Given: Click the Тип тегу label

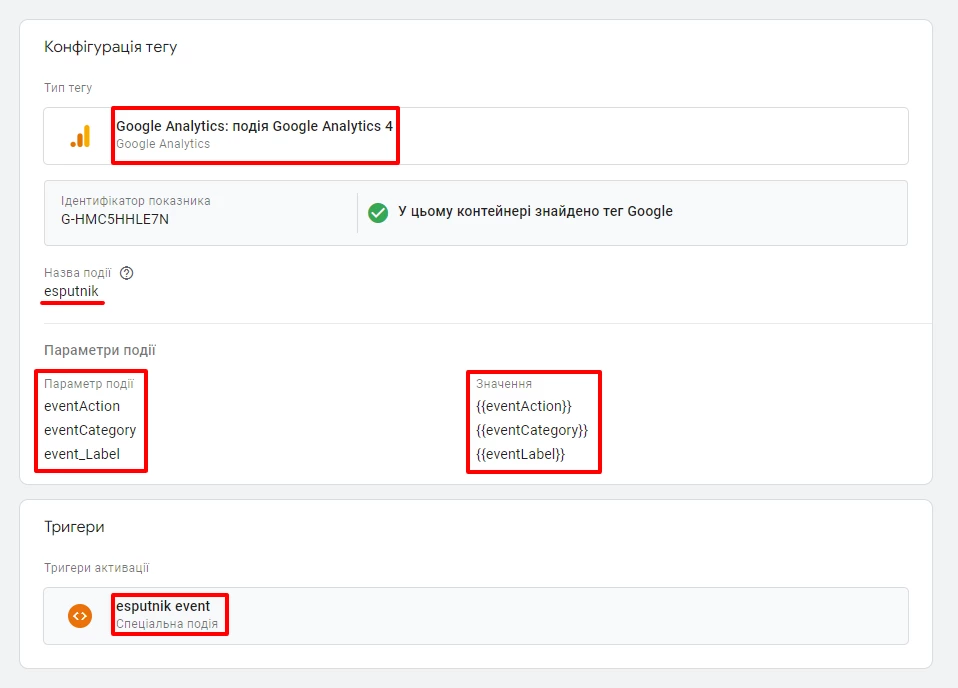Looking at the screenshot, I should (x=68, y=87).
